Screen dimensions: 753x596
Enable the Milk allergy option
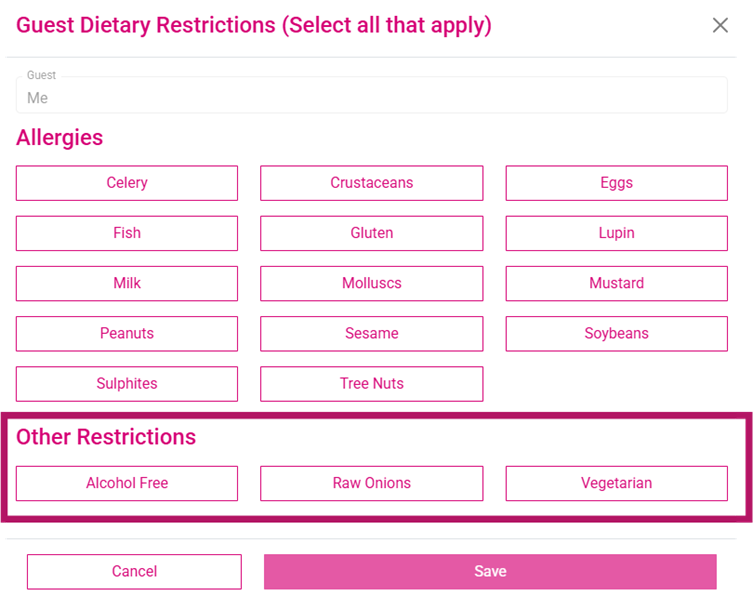[x=127, y=283]
